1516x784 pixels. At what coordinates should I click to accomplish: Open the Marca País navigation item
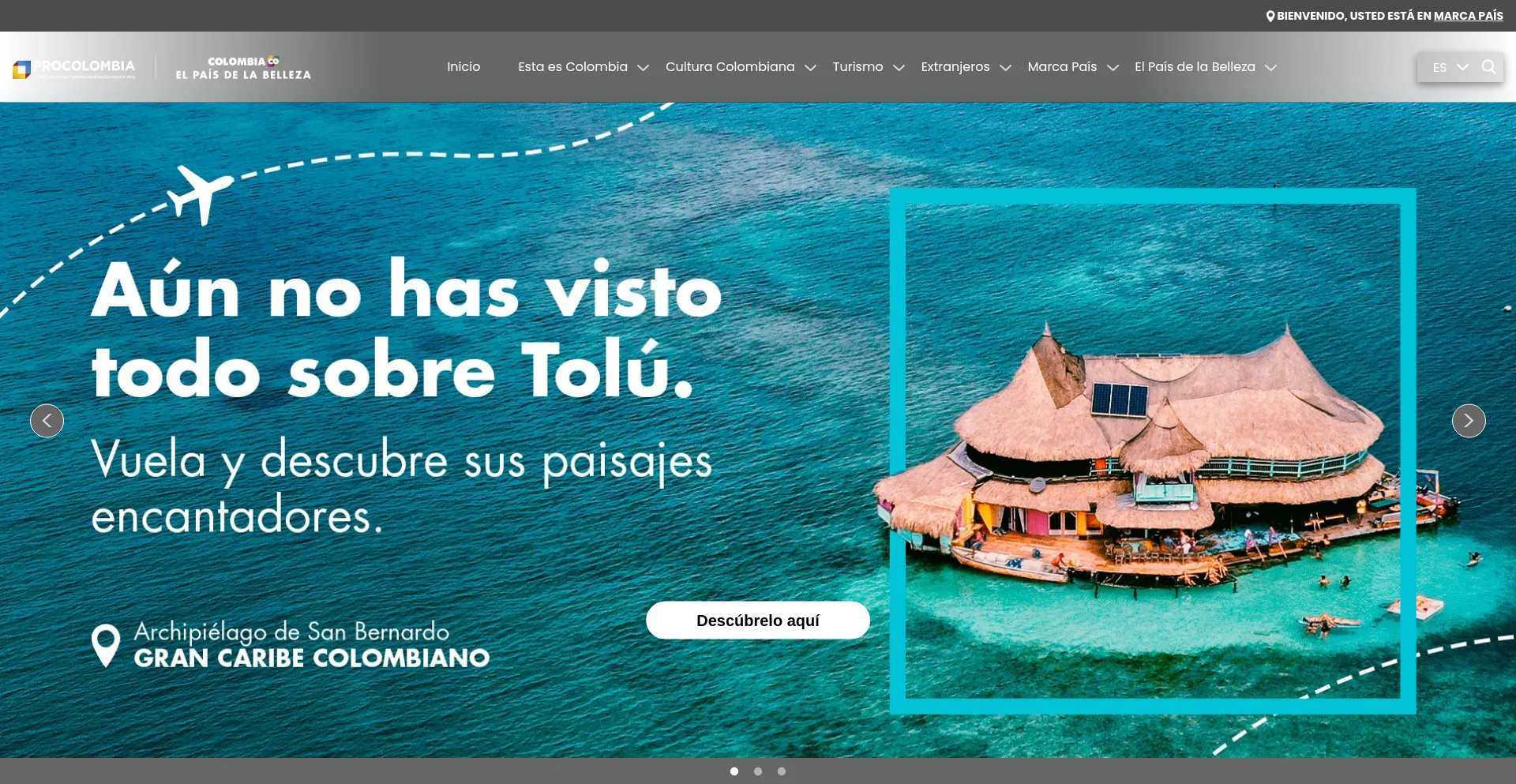(x=1062, y=67)
